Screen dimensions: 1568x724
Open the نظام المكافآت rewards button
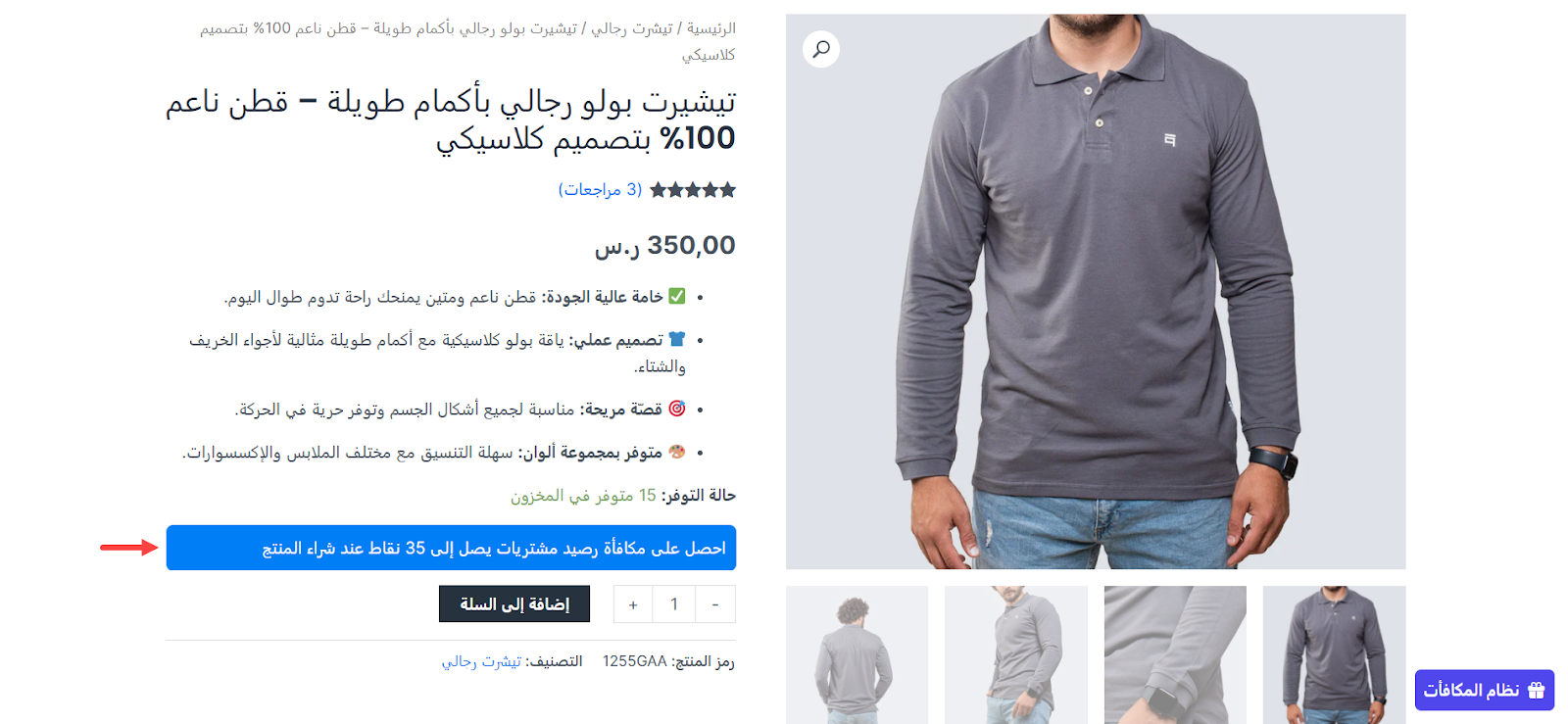pyautogui.click(x=1484, y=690)
